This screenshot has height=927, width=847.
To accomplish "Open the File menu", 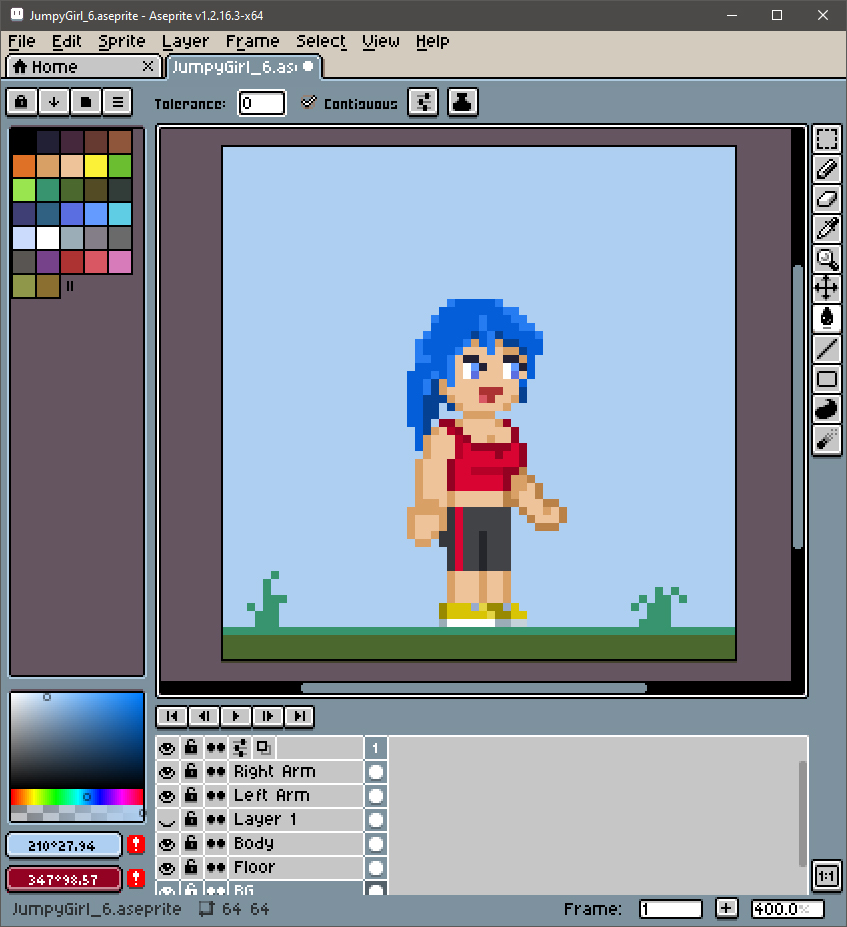I will click(22, 41).
